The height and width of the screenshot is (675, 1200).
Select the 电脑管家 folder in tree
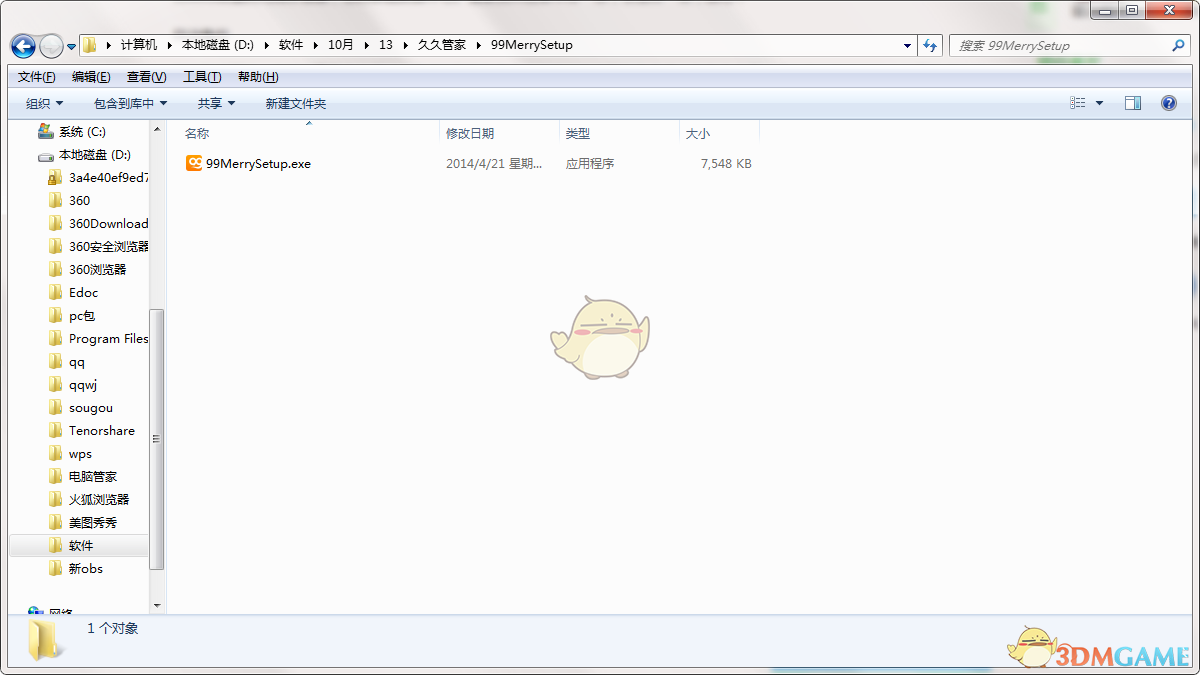click(93, 476)
